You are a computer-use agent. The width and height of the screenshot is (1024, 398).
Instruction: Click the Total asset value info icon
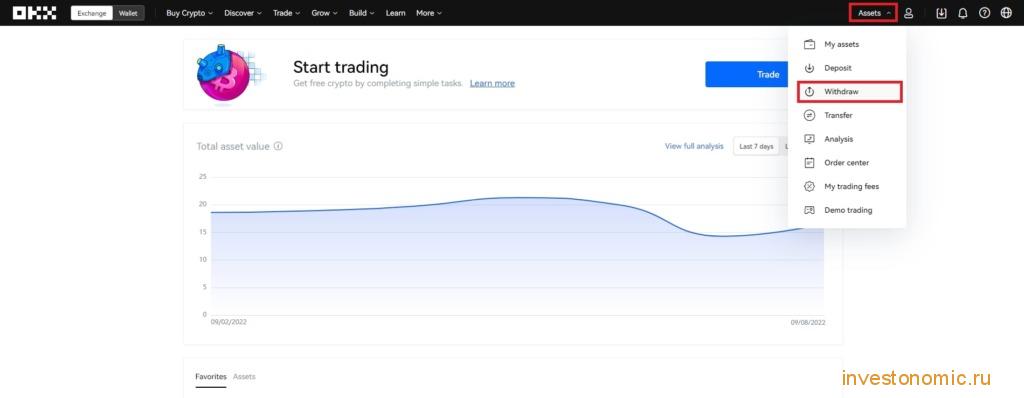[x=278, y=146]
